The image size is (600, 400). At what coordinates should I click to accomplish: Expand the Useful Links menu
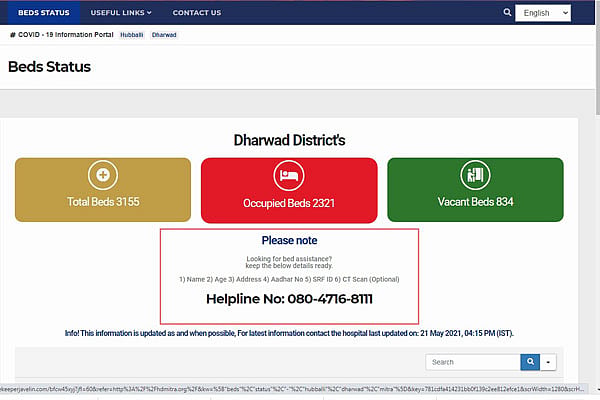pyautogui.click(x=121, y=13)
